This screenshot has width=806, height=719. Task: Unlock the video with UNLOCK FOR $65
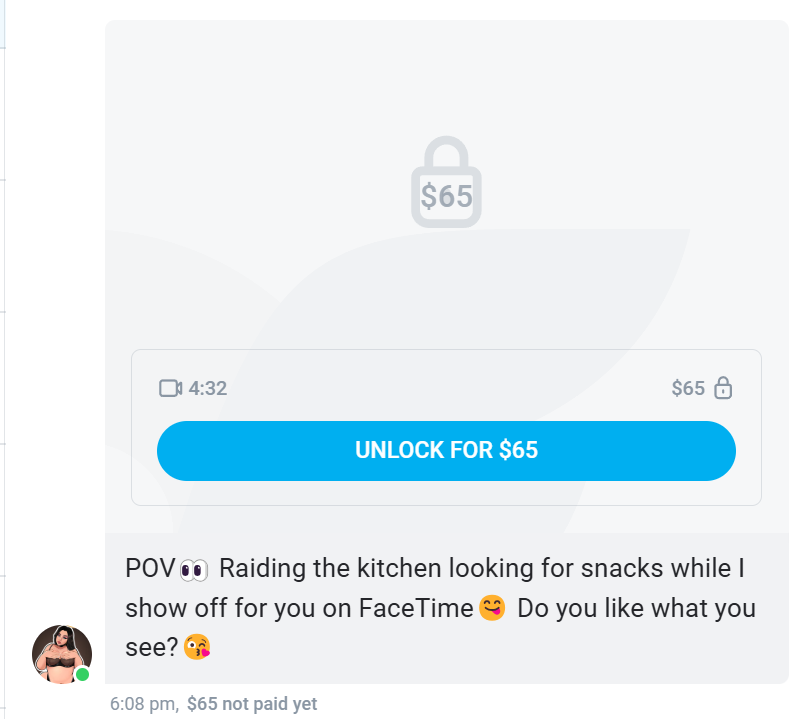[x=446, y=451]
